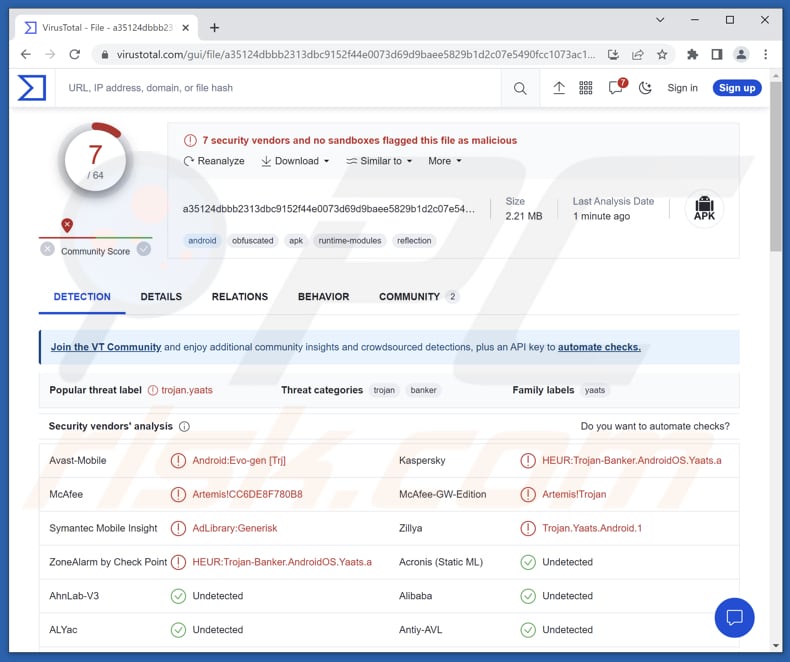This screenshot has width=790, height=662.
Task: Open notifications comment icon with badge
Action: pyautogui.click(x=617, y=87)
